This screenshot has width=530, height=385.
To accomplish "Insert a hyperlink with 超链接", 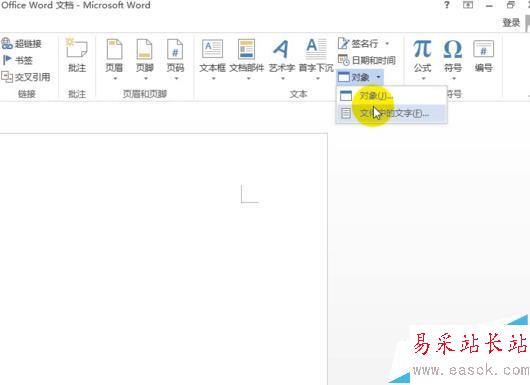I will click(x=21, y=44).
